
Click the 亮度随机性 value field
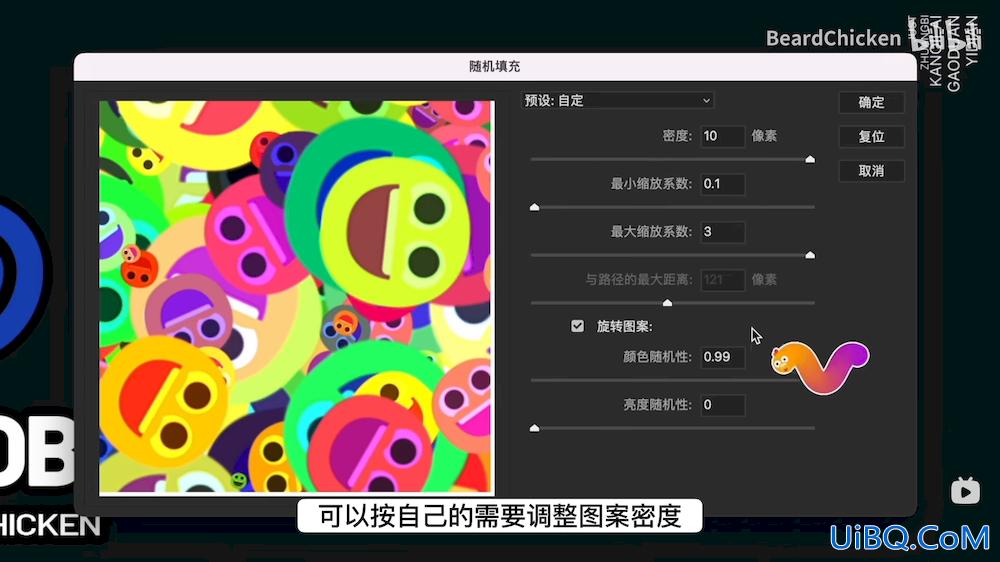[723, 404]
